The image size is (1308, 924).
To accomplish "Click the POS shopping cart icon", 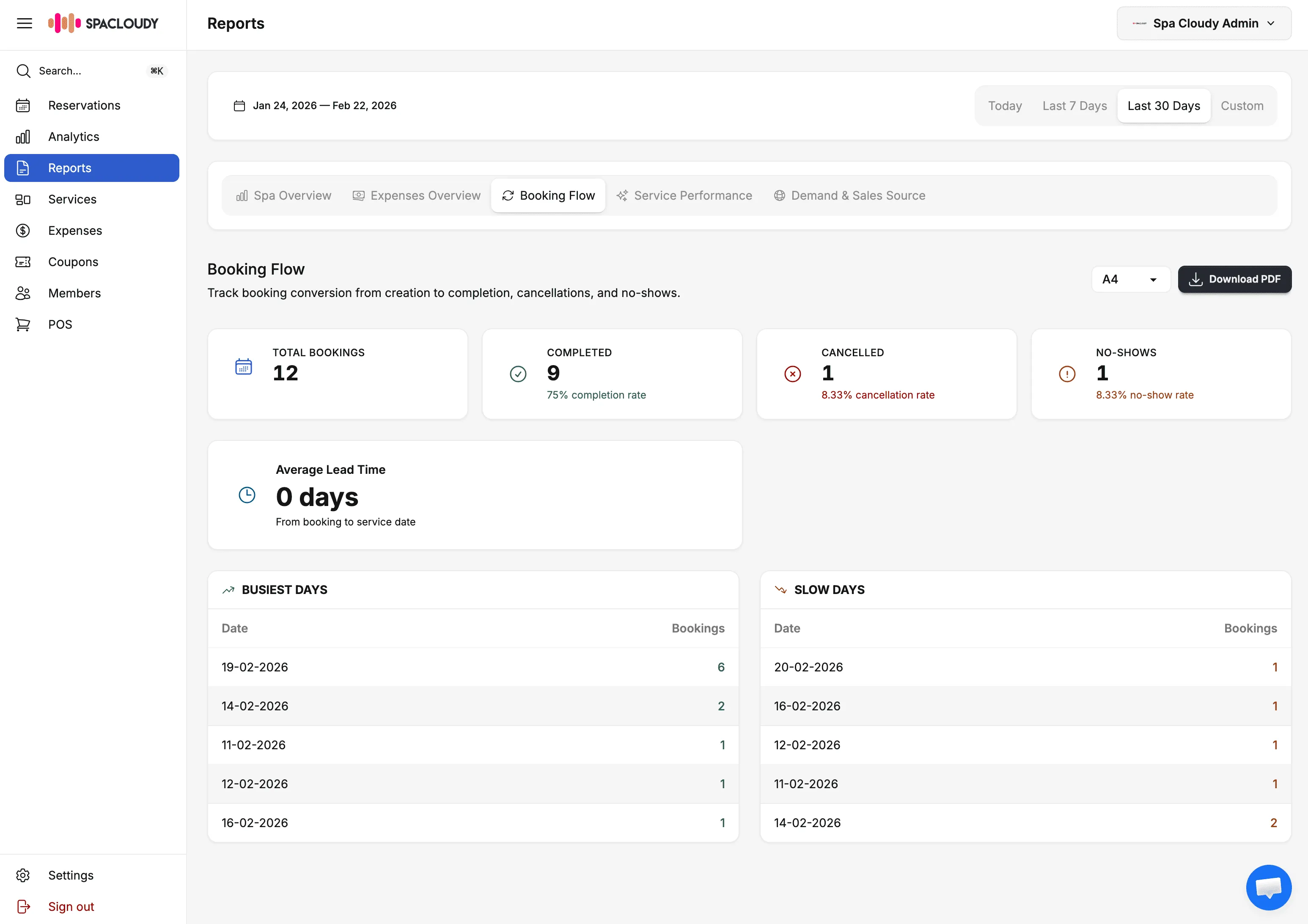I will [23, 324].
